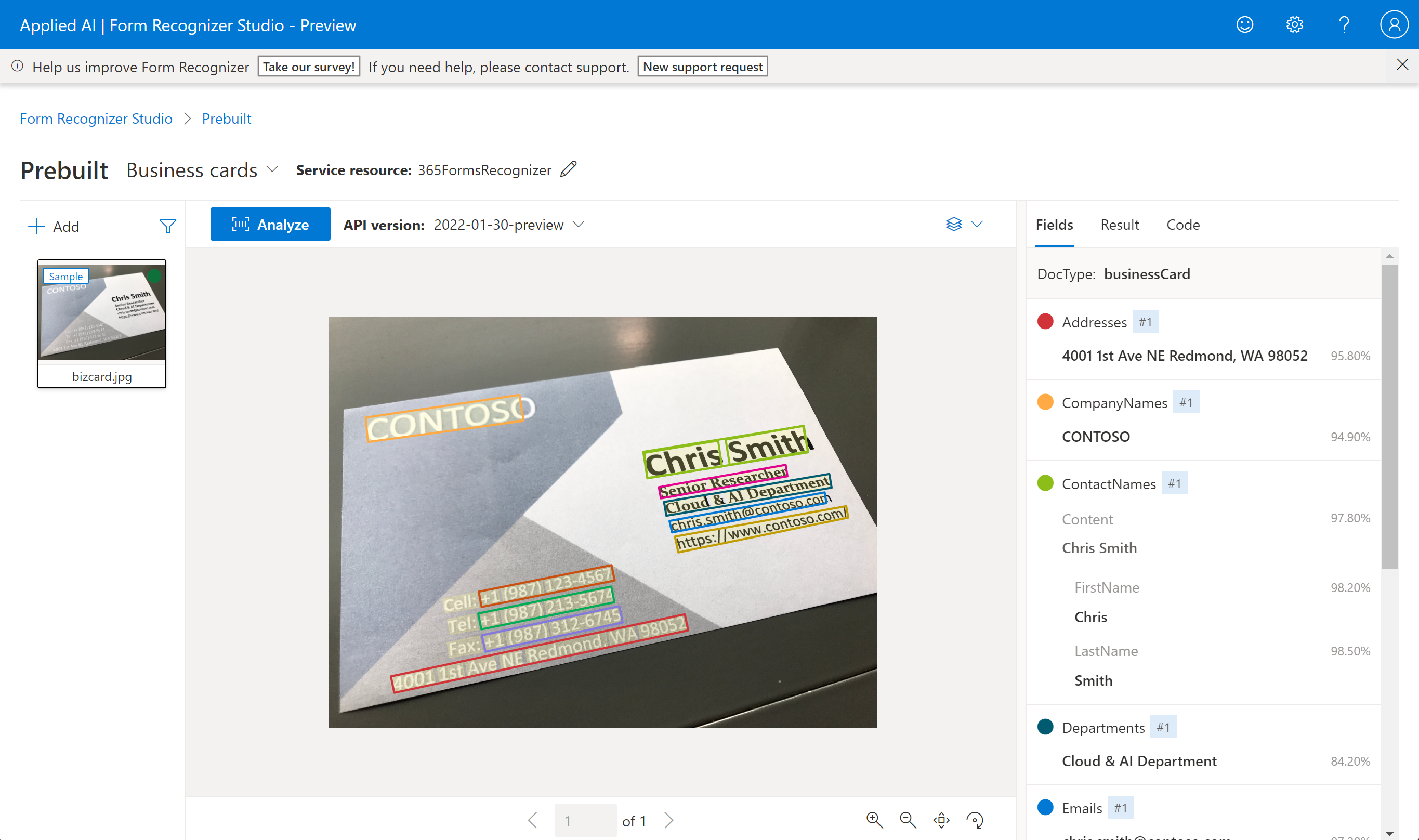Click the Fax number box on card
This screenshot has width=1419, height=840.
tap(552, 629)
